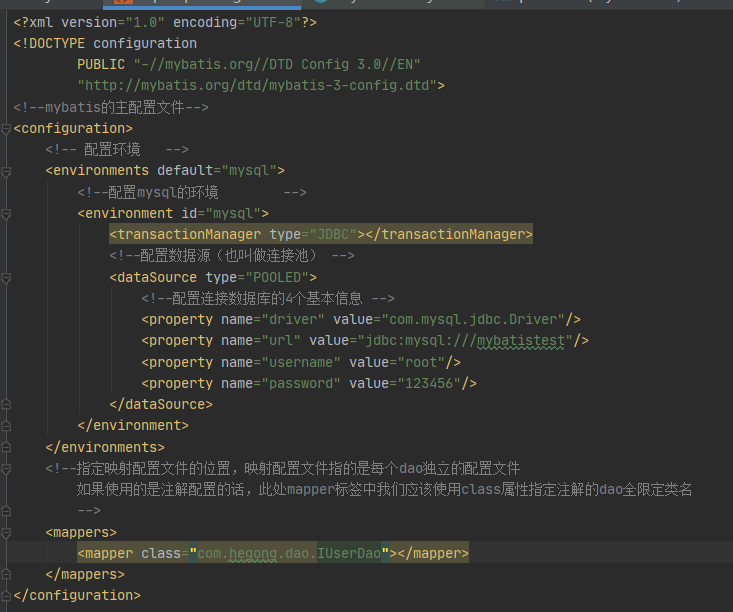733x612 pixels.
Task: Click the 配置环境 comment
Action: [x=117, y=150]
